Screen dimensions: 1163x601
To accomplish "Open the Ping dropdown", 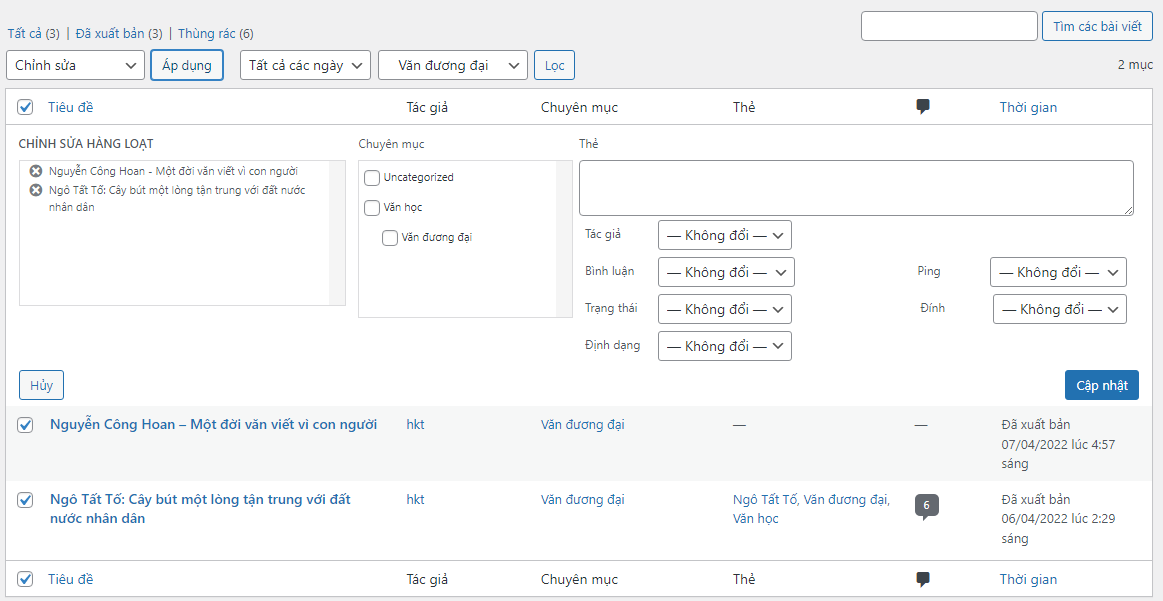I will [x=1058, y=272].
